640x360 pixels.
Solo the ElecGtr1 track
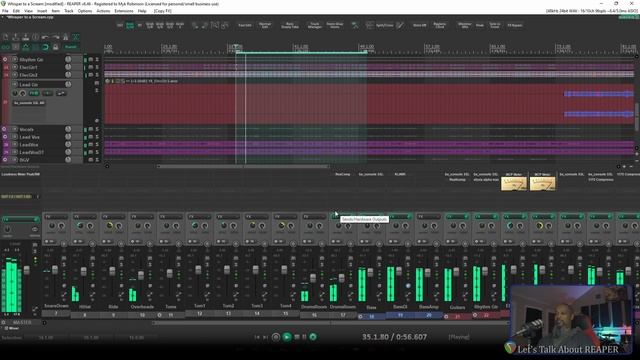(x=97, y=67)
